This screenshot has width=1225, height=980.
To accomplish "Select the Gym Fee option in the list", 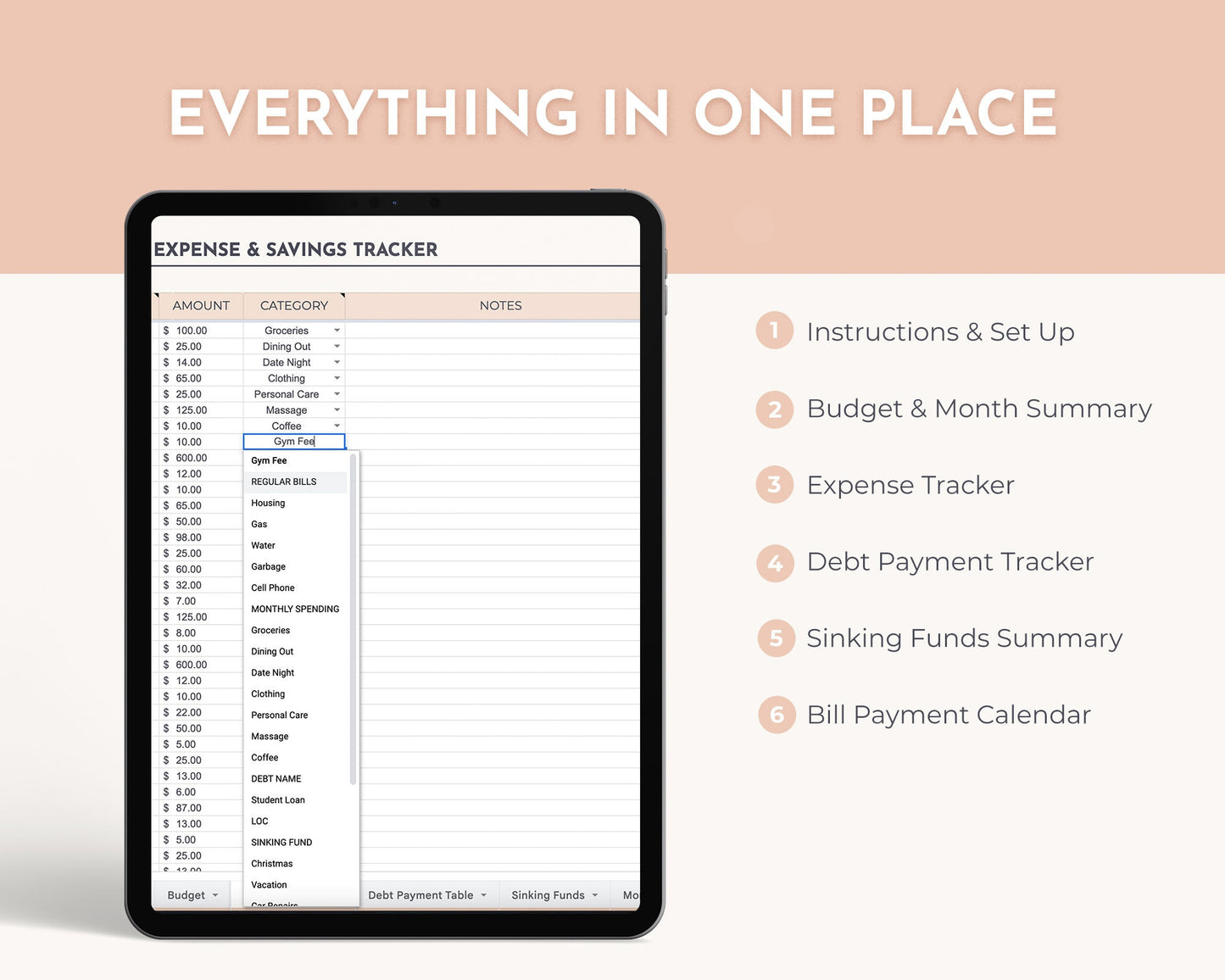I will (x=269, y=460).
